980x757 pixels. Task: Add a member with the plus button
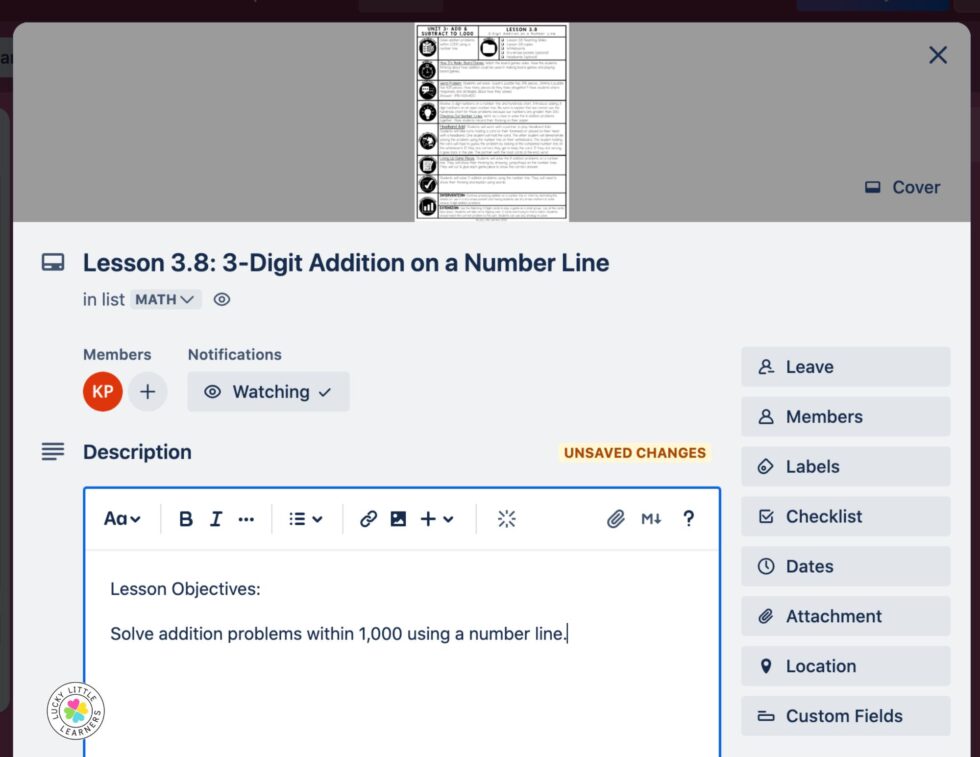[x=148, y=391]
